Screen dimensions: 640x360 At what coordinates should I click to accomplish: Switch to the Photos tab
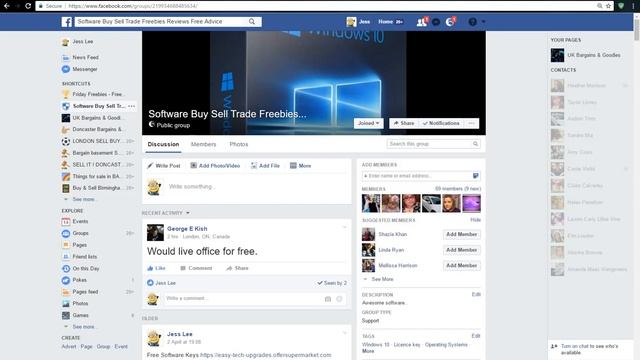pos(239,144)
